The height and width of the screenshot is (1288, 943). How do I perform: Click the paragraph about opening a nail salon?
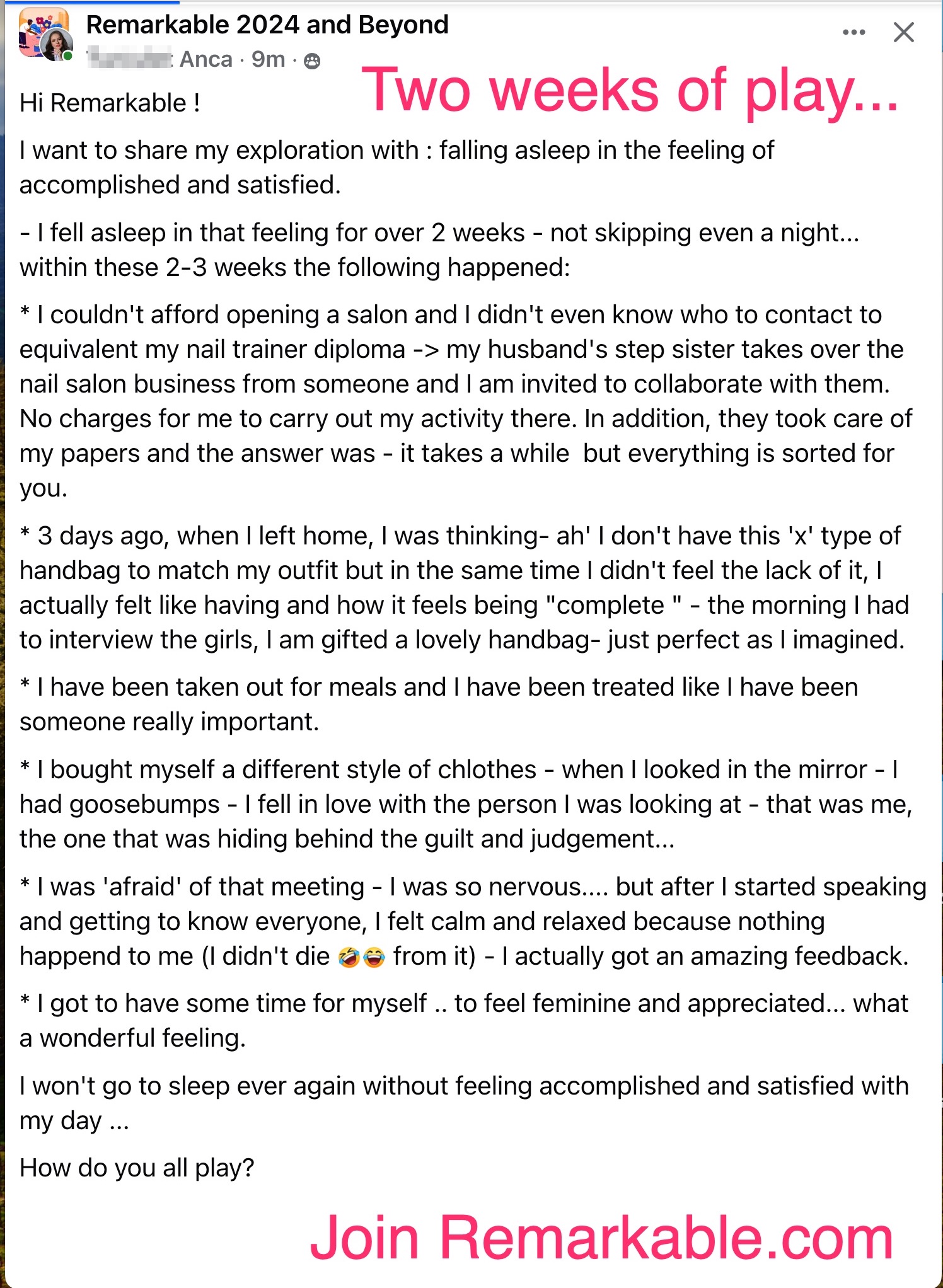466,401
